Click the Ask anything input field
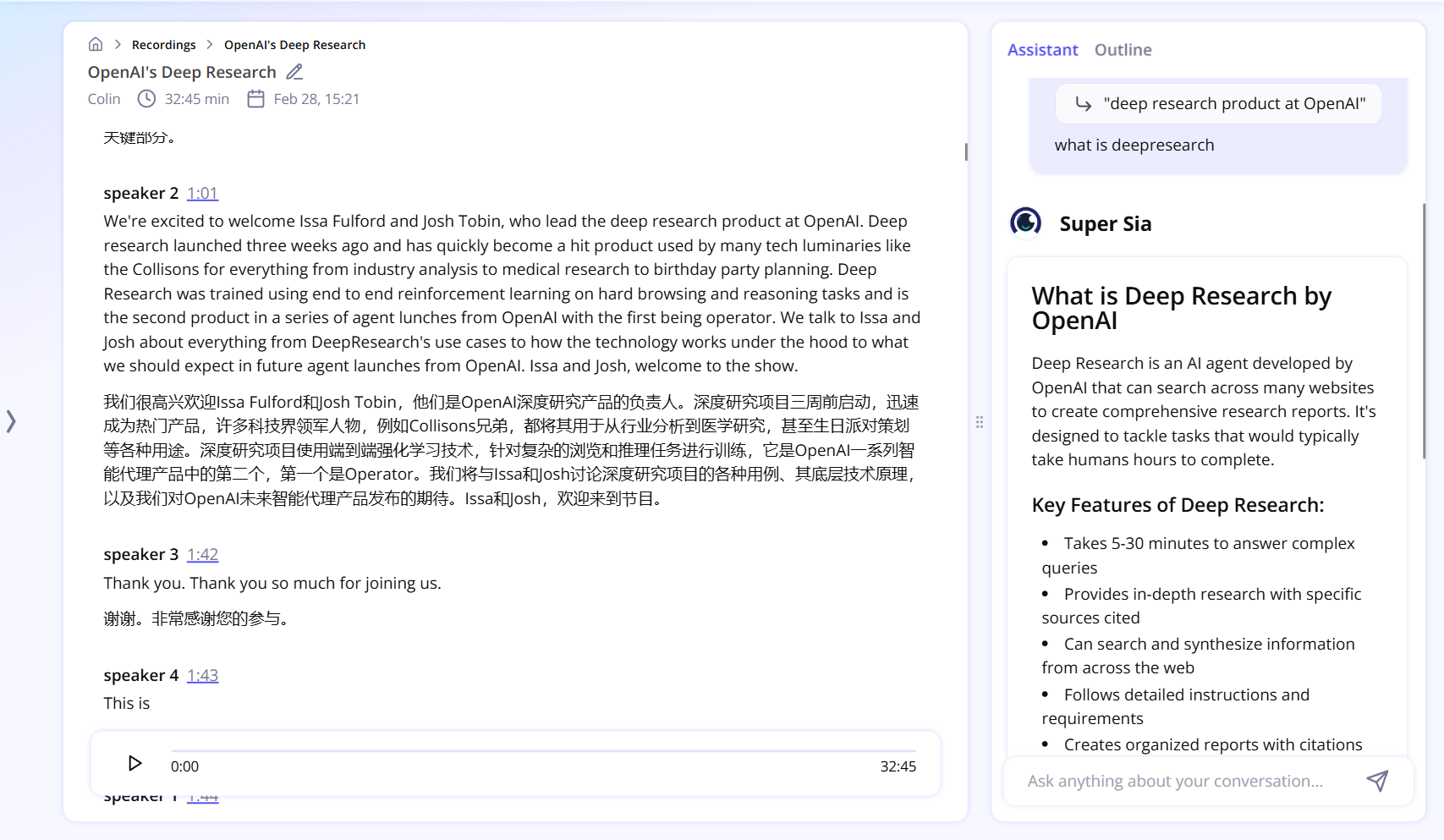 (1176, 781)
